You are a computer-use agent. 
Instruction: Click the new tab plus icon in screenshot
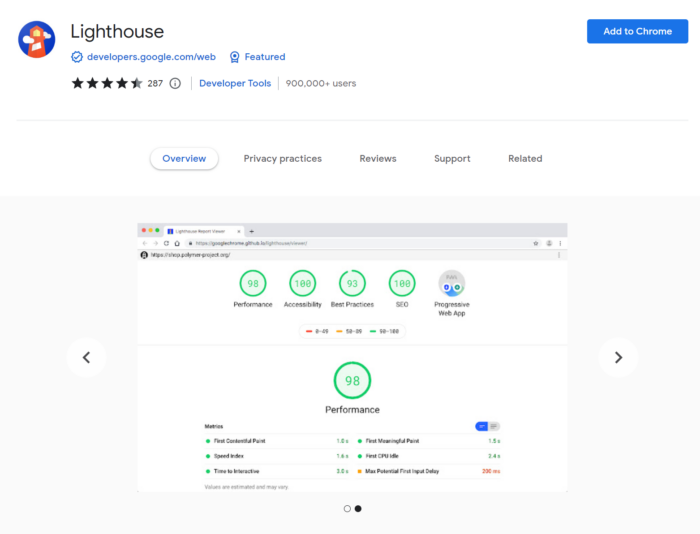(x=252, y=231)
